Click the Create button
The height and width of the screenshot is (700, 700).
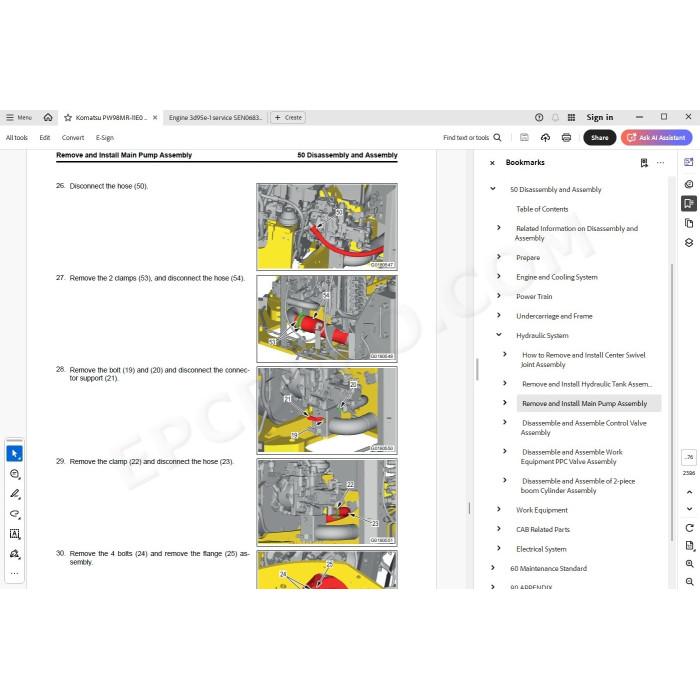click(x=288, y=118)
